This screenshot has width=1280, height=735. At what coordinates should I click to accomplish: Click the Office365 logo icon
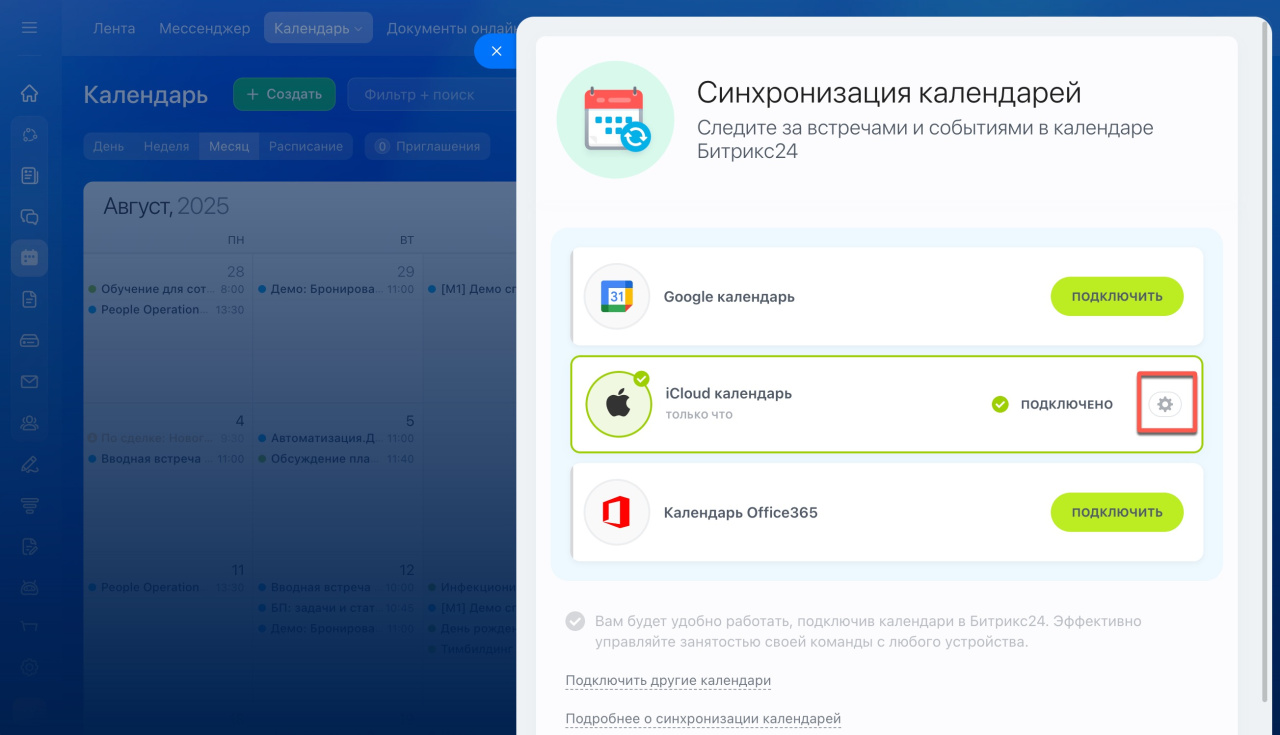tap(617, 513)
